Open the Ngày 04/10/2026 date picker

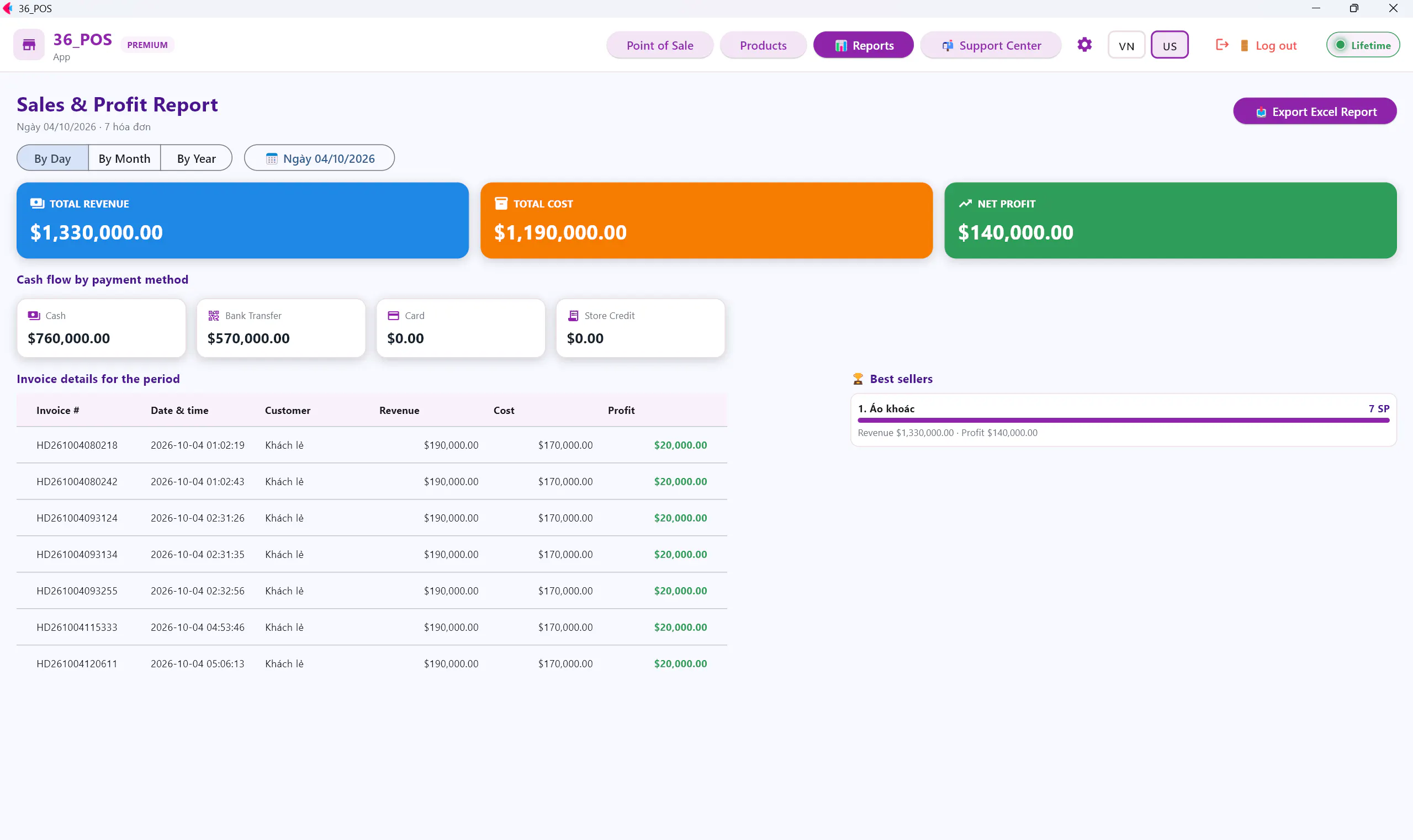click(319, 158)
